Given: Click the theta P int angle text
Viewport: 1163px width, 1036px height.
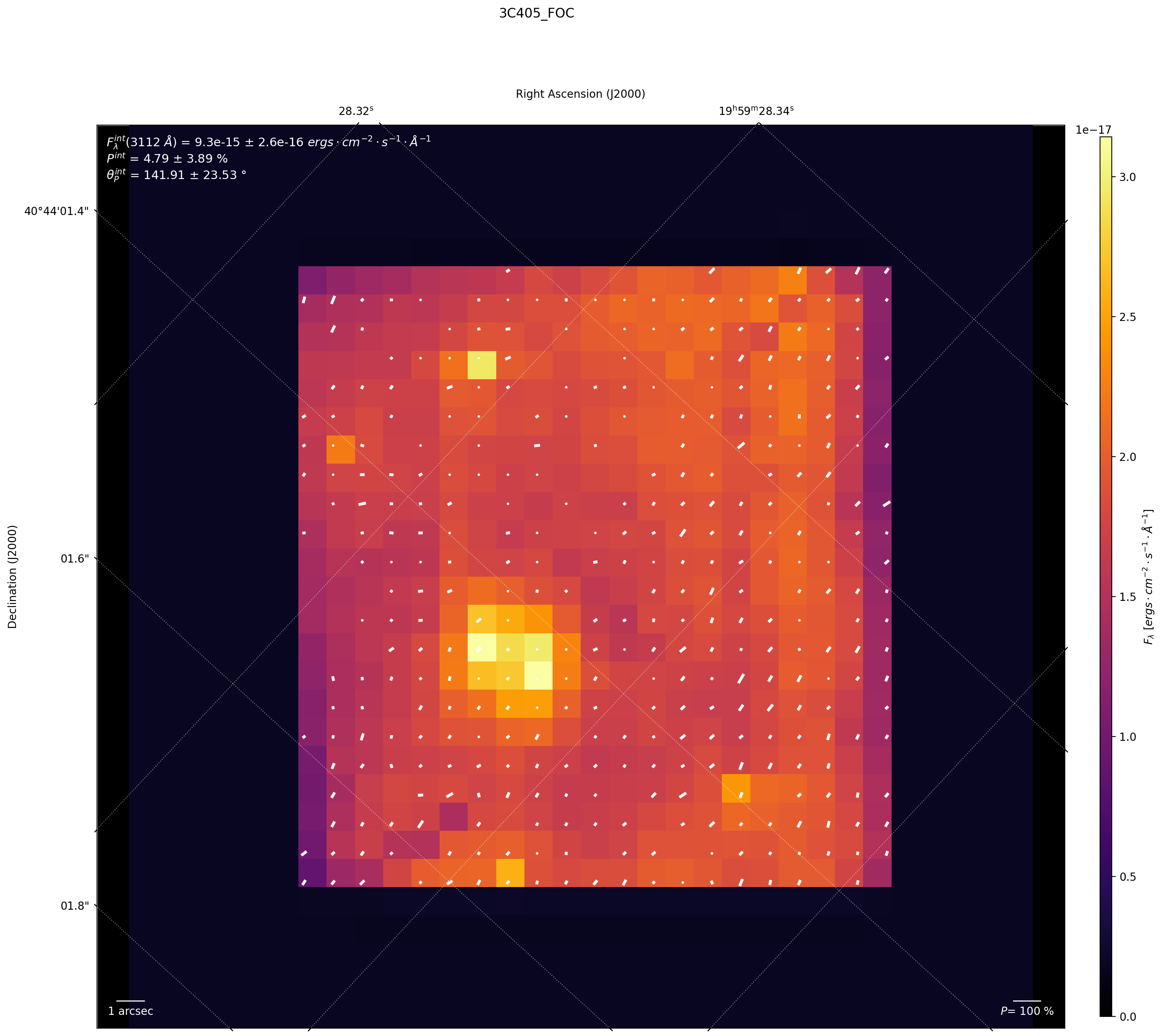Looking at the screenshot, I should click(176, 175).
